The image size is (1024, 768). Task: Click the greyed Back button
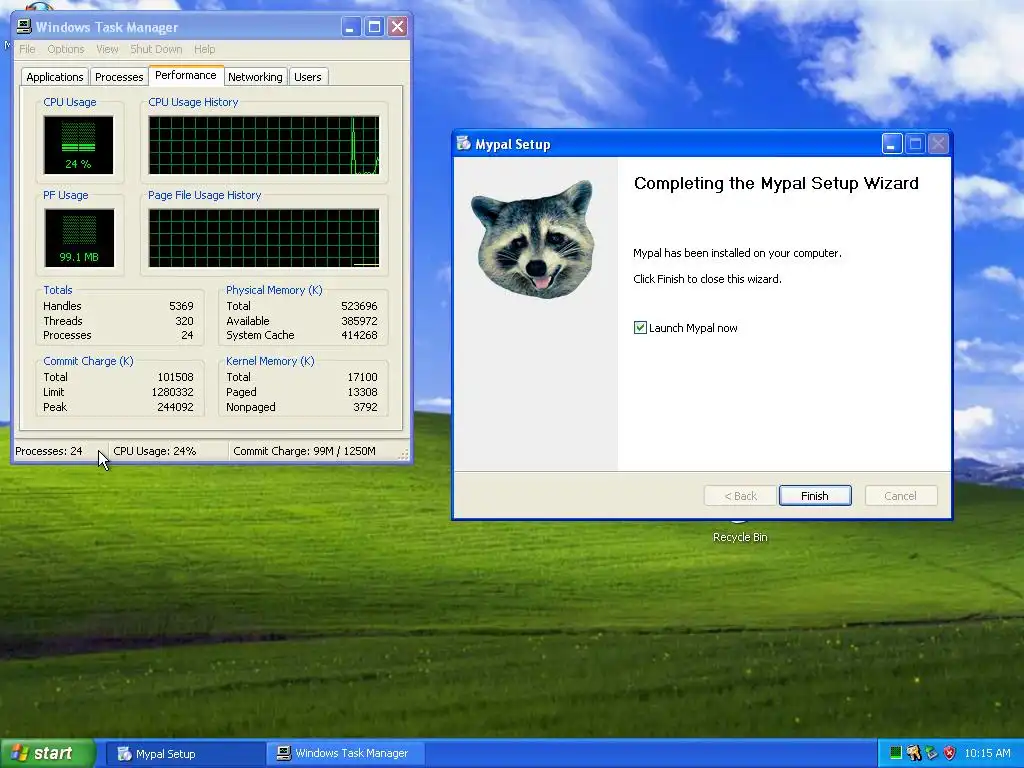(741, 496)
